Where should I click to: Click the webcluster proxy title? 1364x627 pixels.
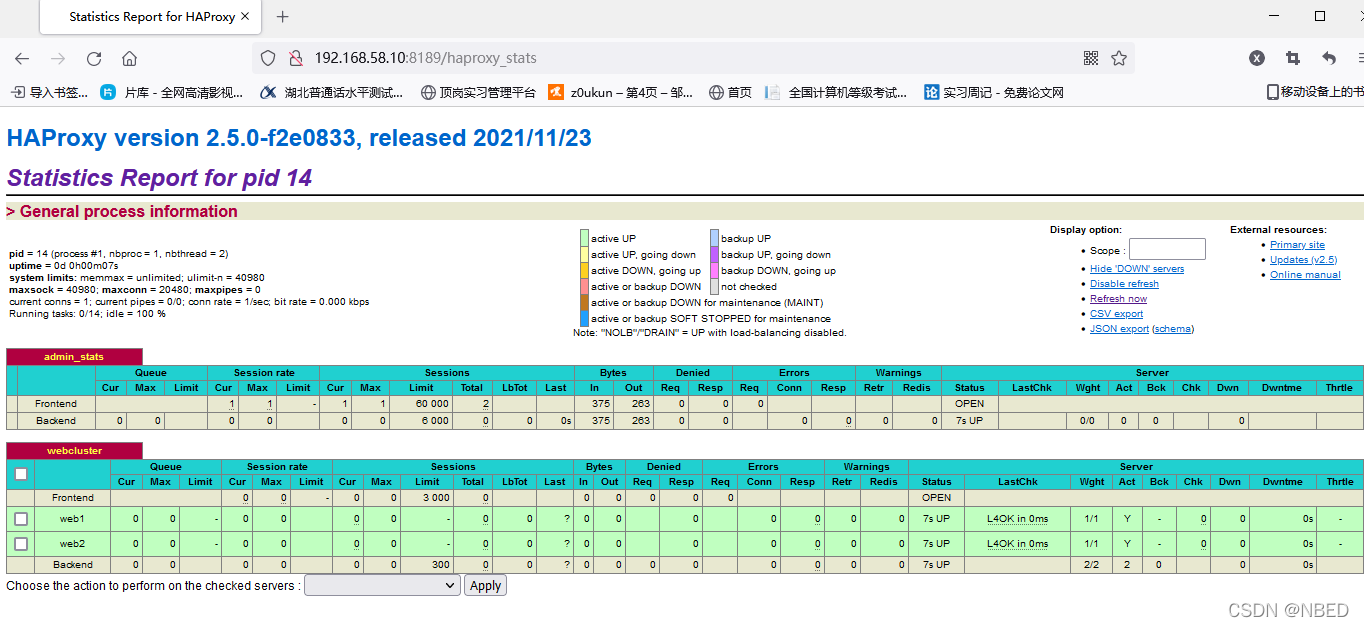coord(74,451)
